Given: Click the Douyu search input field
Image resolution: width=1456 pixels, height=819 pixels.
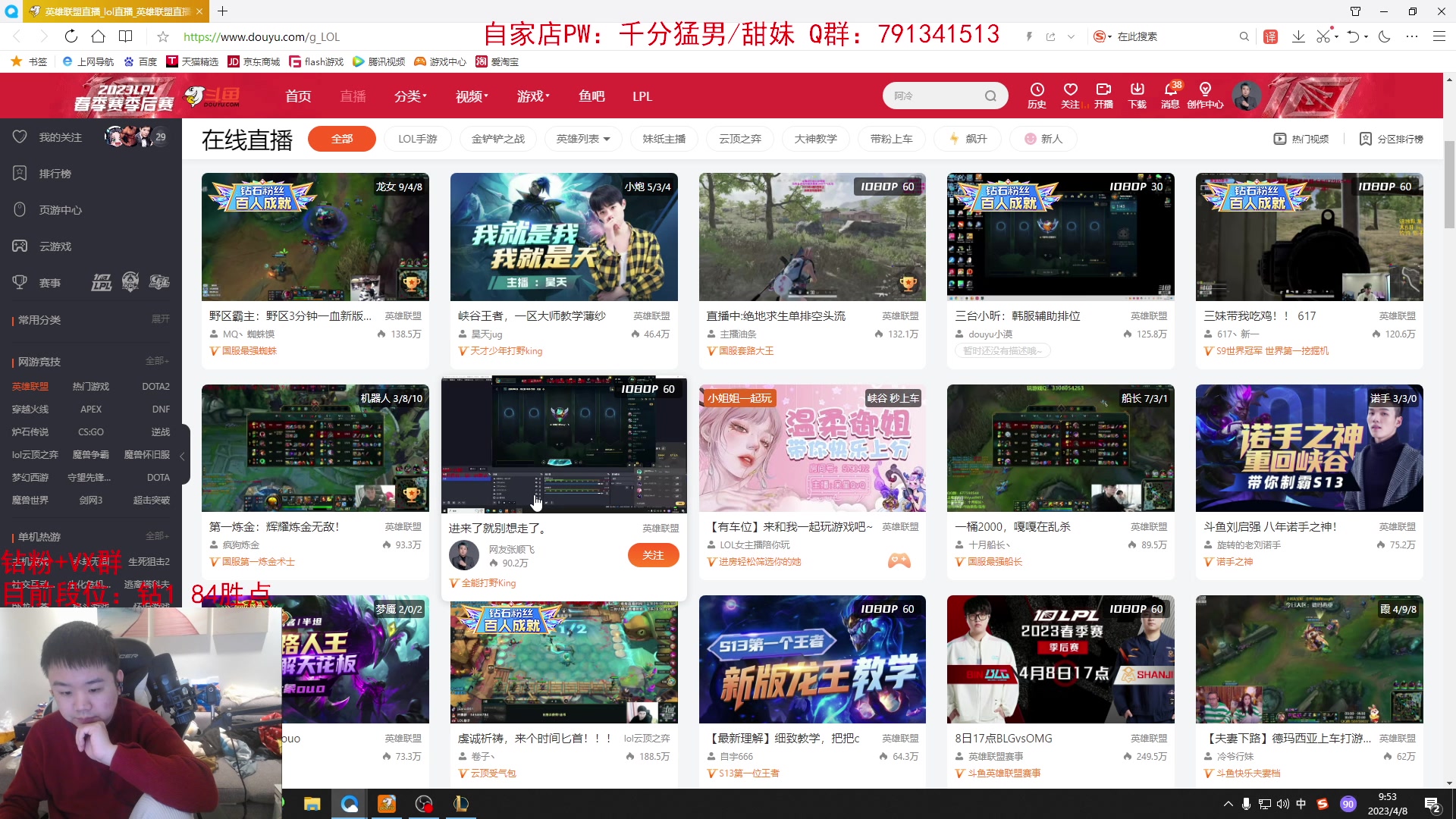Looking at the screenshot, I should 934,96.
